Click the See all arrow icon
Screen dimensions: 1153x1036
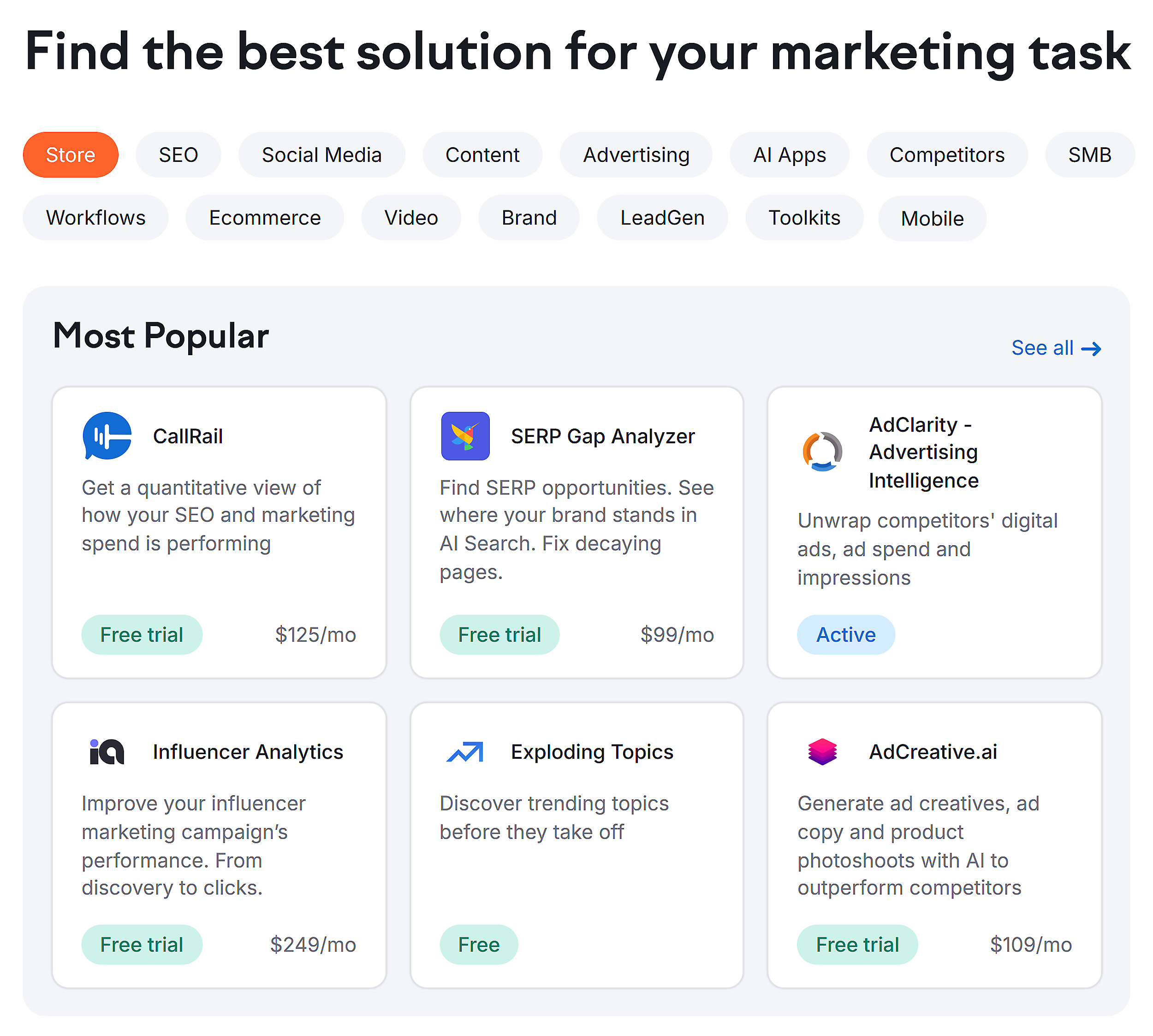[x=1092, y=348]
